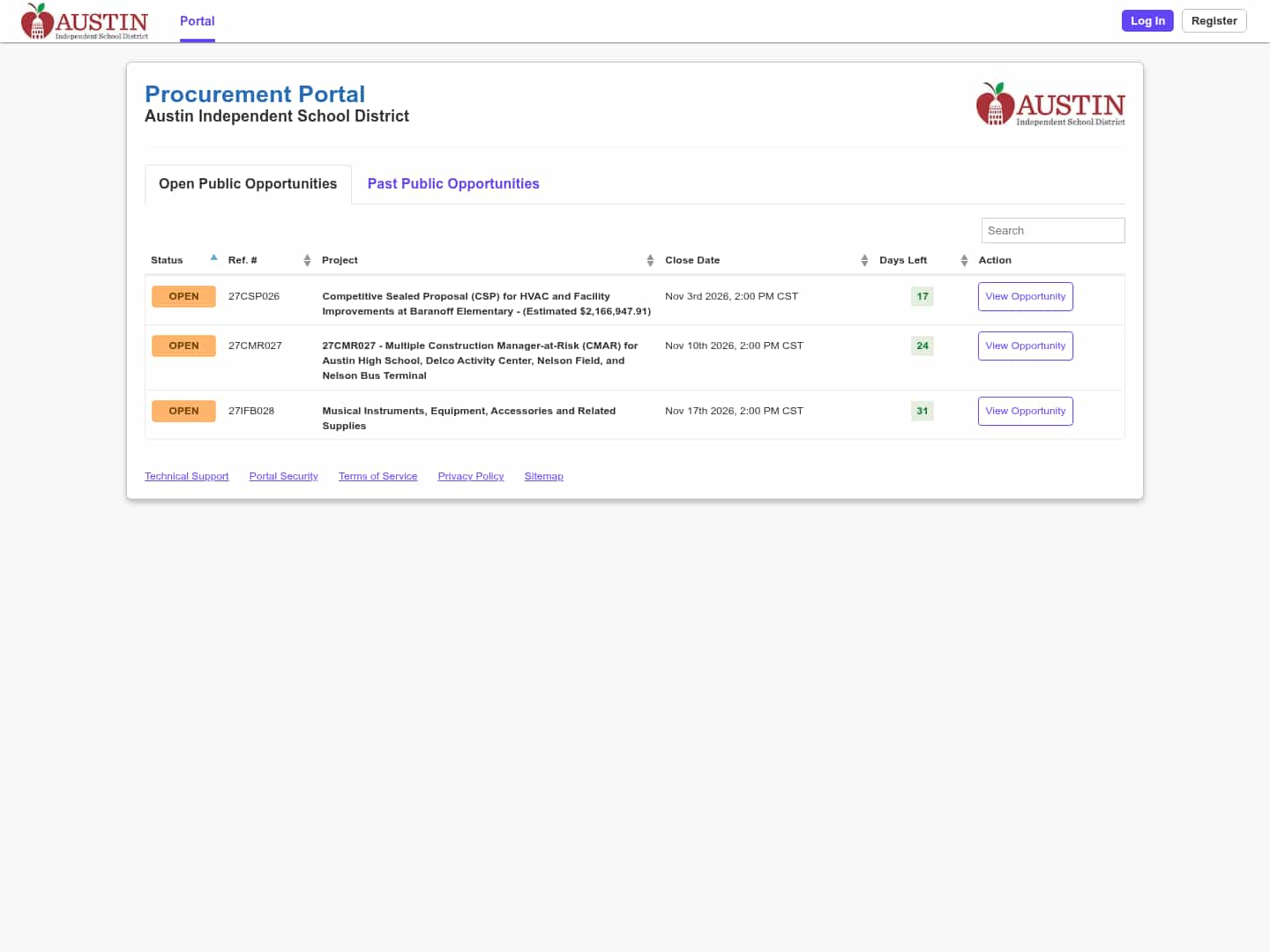Click the Action column header
1270x952 pixels.
tap(995, 260)
